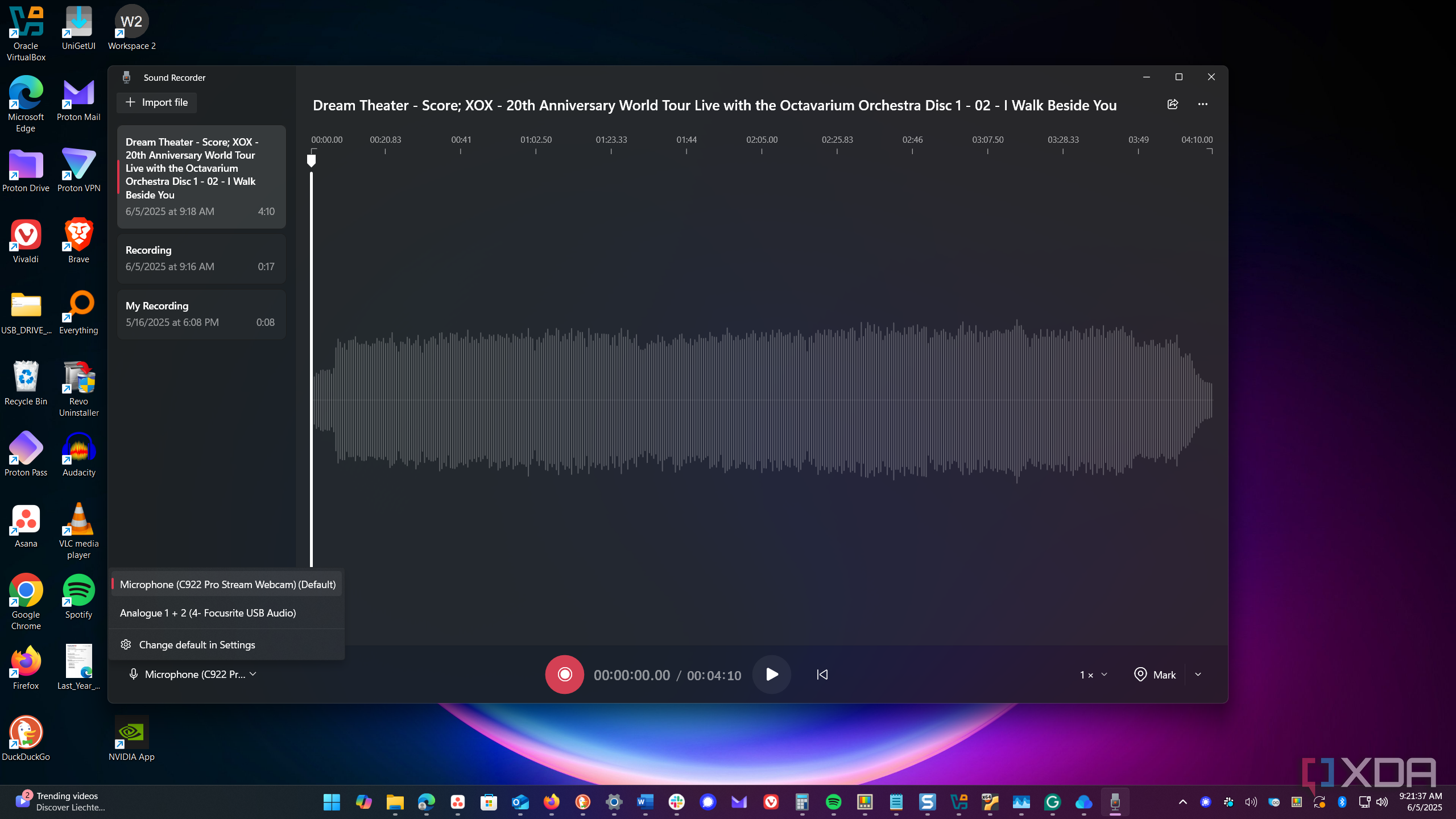Open the Trending videos widget
Screen dimensions: 1456x819
tap(60, 801)
